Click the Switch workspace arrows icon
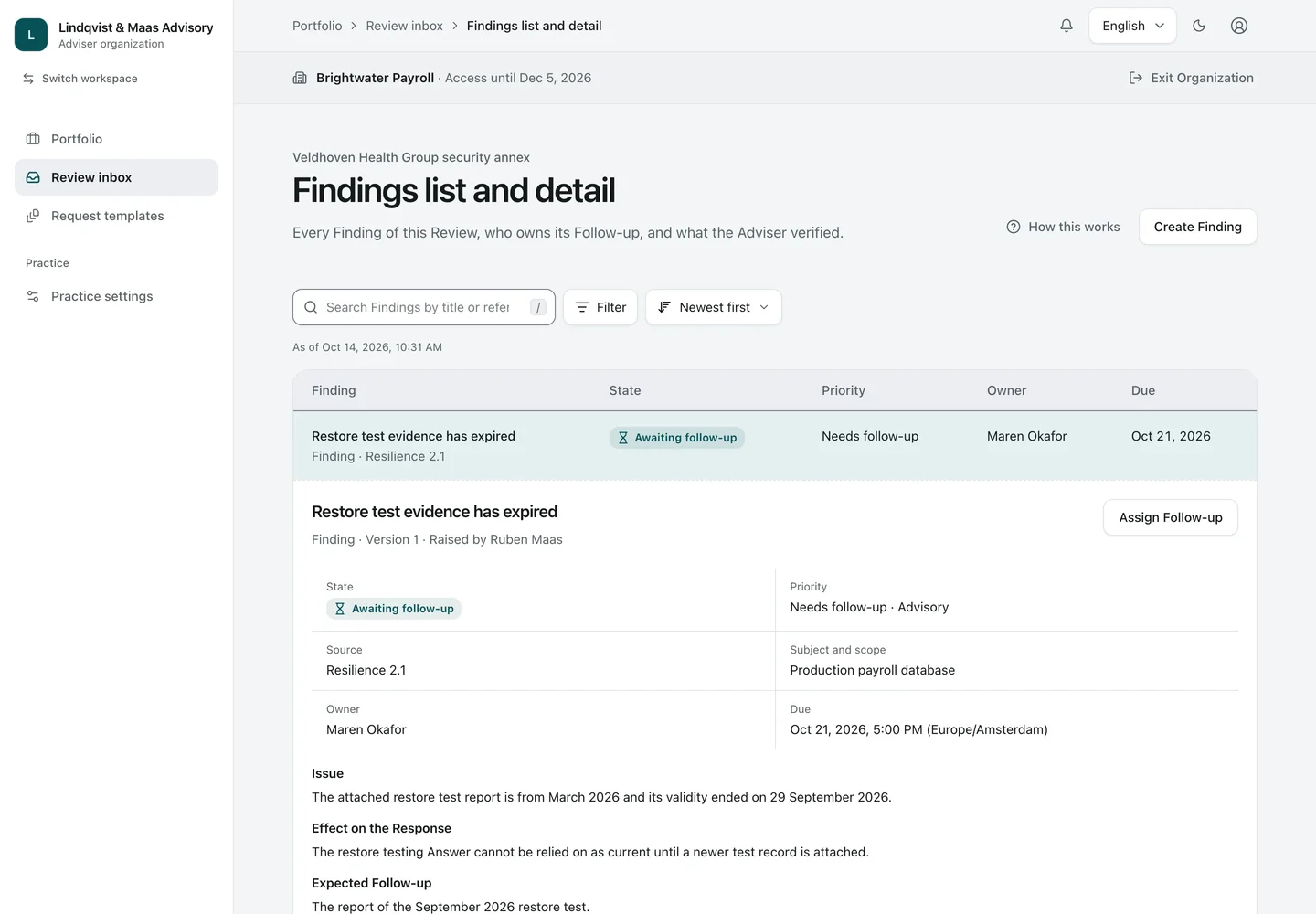Image resolution: width=1316 pixels, height=914 pixels. 28,79
